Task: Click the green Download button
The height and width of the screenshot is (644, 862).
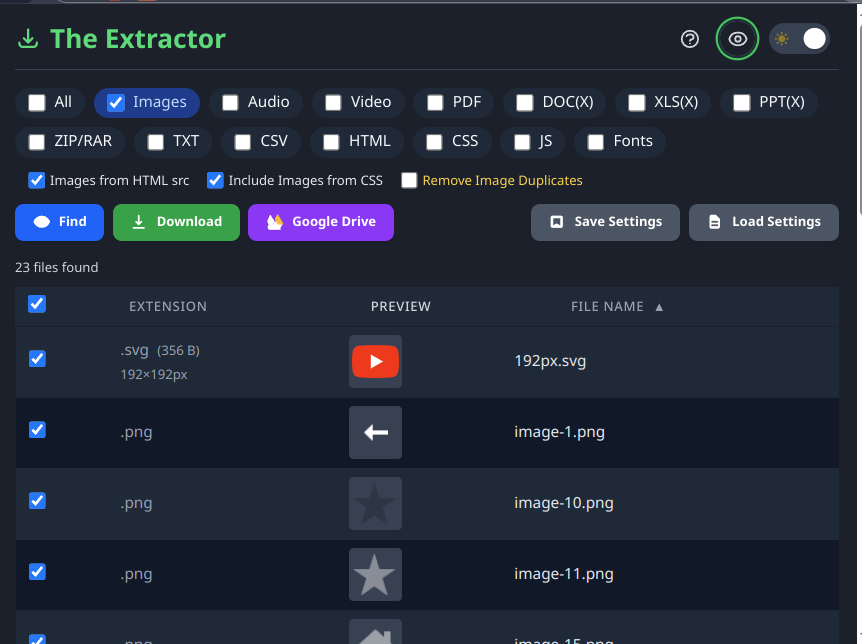Action: pyautogui.click(x=176, y=222)
